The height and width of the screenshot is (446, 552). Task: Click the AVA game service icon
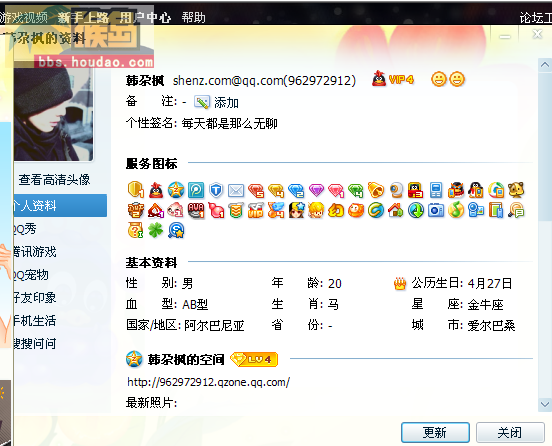[x=196, y=211]
